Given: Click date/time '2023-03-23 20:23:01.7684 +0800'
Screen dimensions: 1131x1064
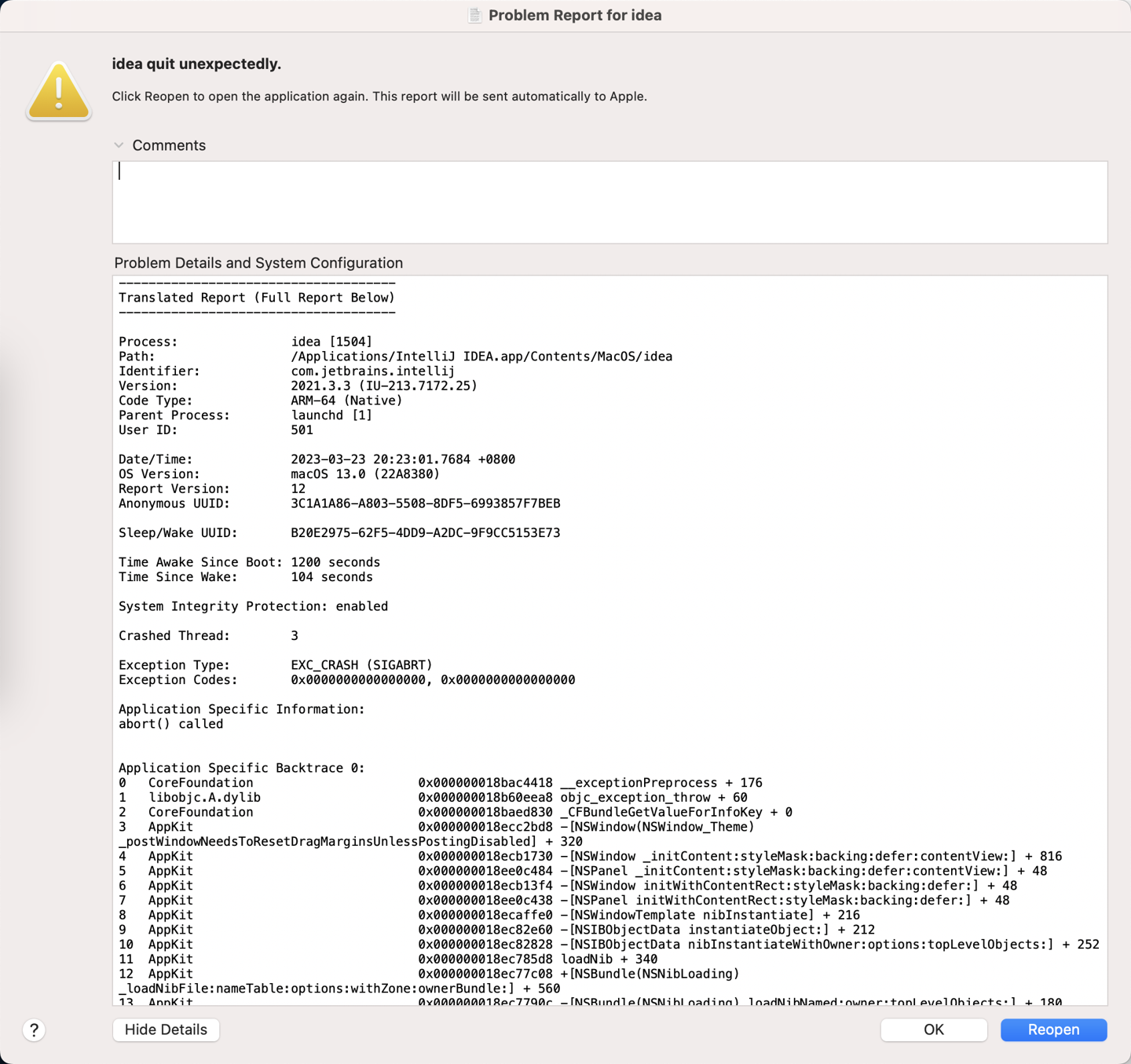Looking at the screenshot, I should point(403,459).
